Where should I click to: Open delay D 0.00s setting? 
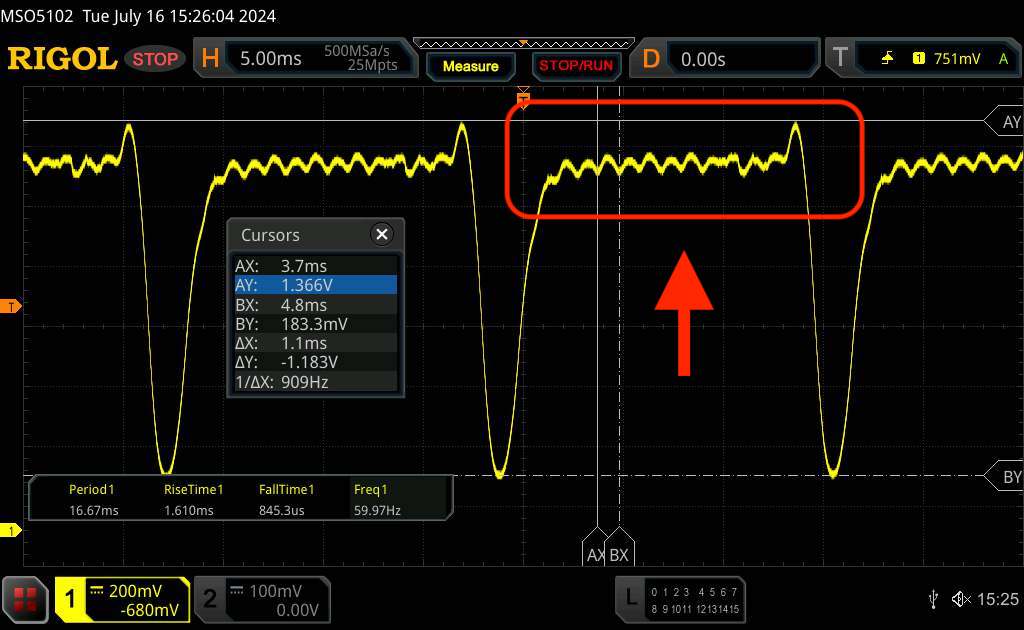tap(724, 59)
